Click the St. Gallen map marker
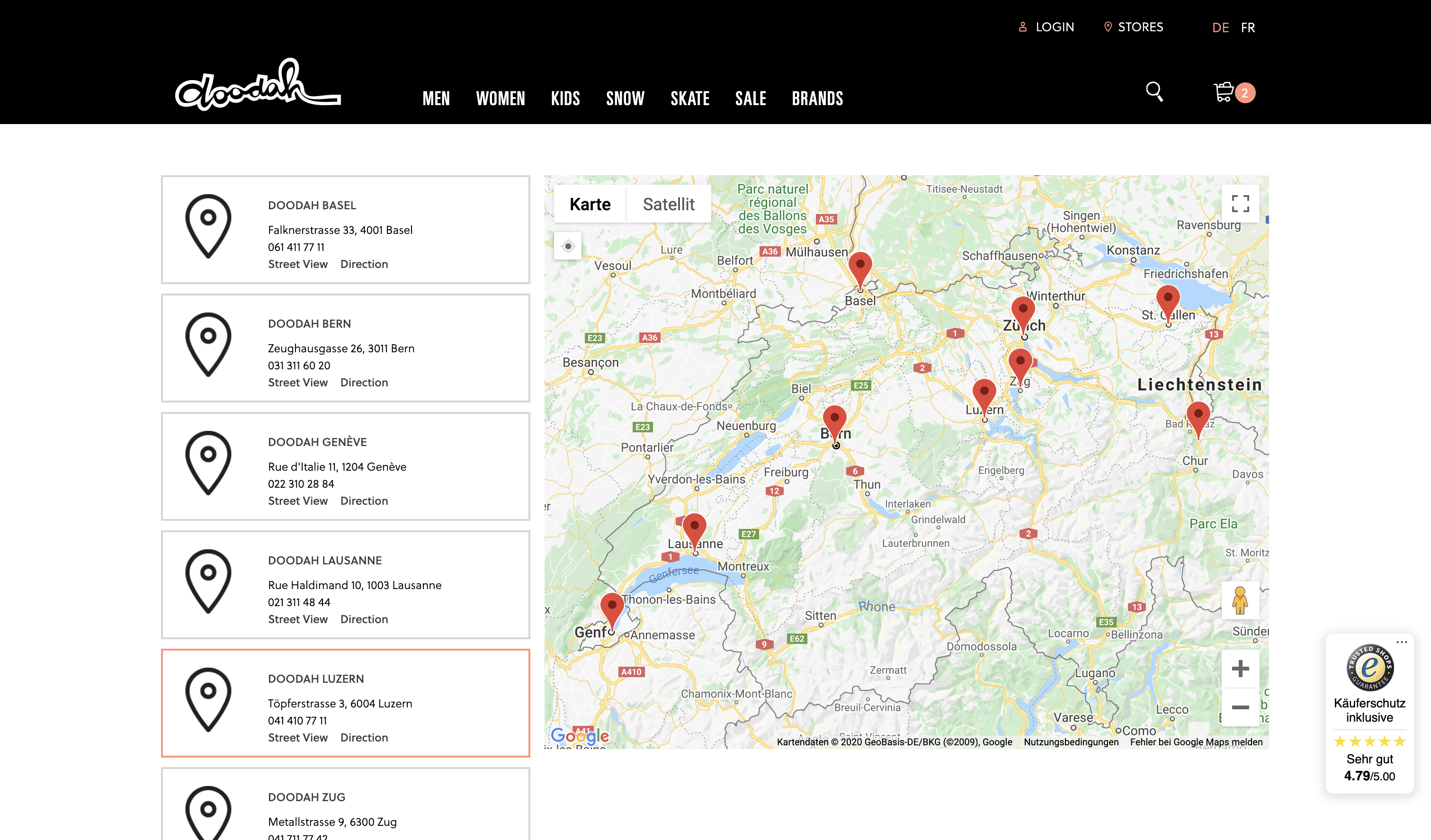Image resolution: width=1431 pixels, height=840 pixels. (x=1168, y=305)
